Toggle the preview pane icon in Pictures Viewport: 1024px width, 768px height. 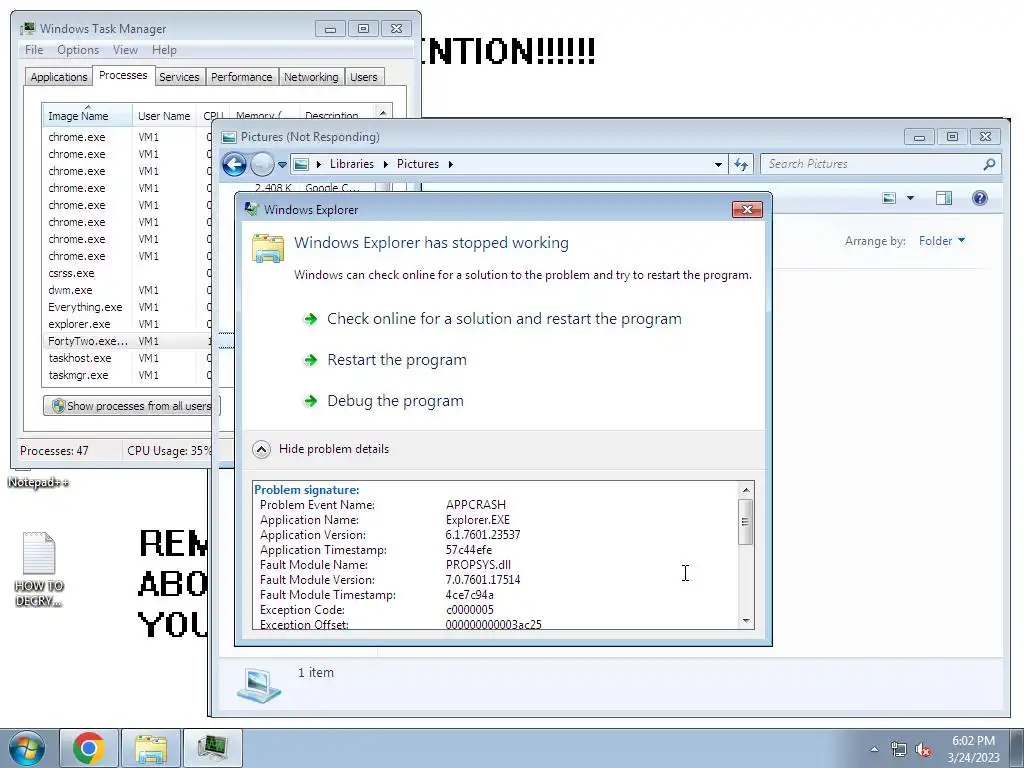click(x=944, y=198)
